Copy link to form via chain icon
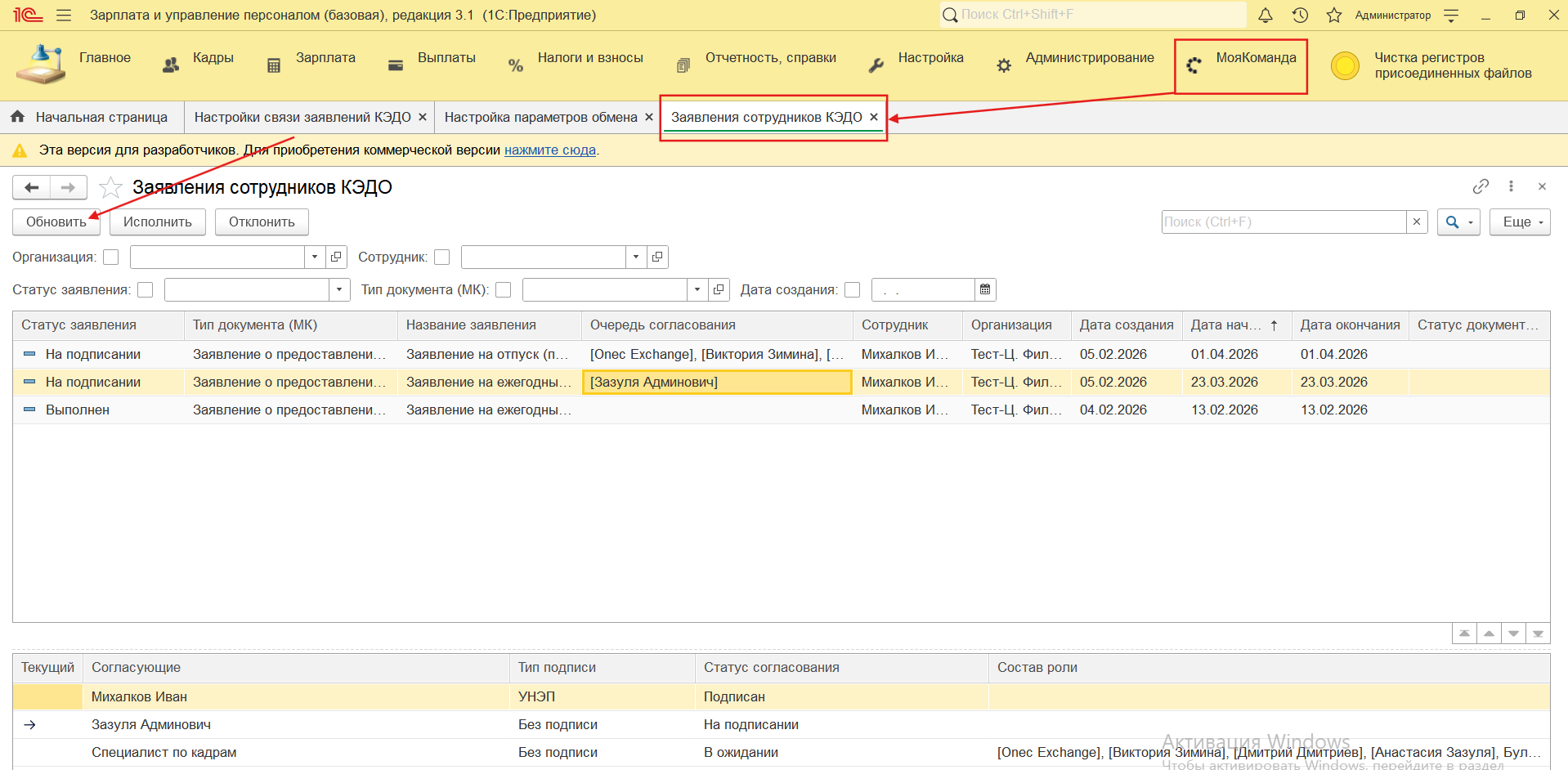1568x770 pixels. point(1481,186)
